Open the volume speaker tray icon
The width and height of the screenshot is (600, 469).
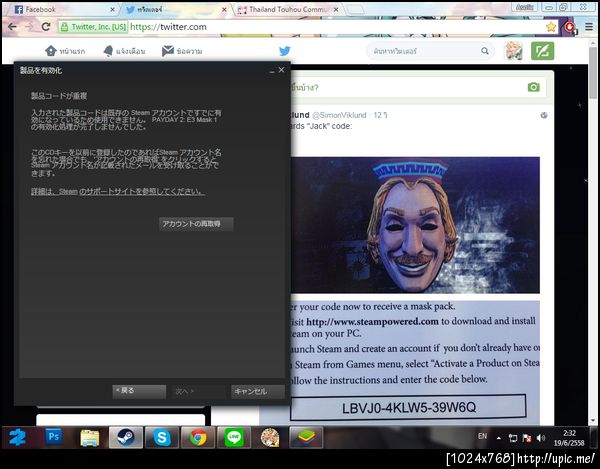[541, 438]
